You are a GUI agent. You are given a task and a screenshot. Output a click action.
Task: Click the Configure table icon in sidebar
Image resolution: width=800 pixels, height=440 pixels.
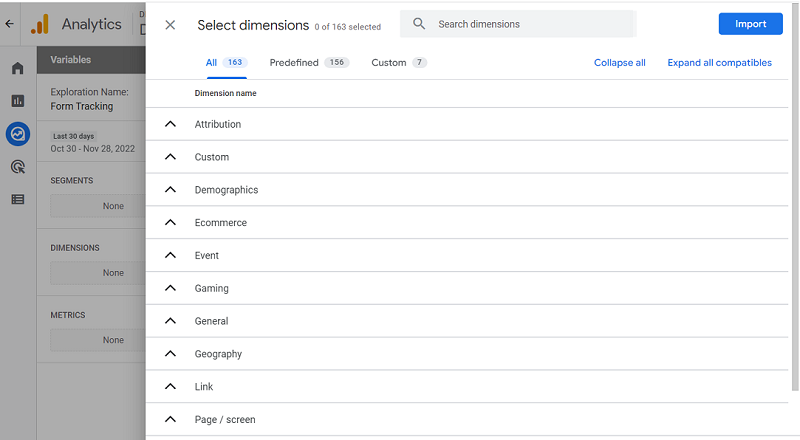17,199
